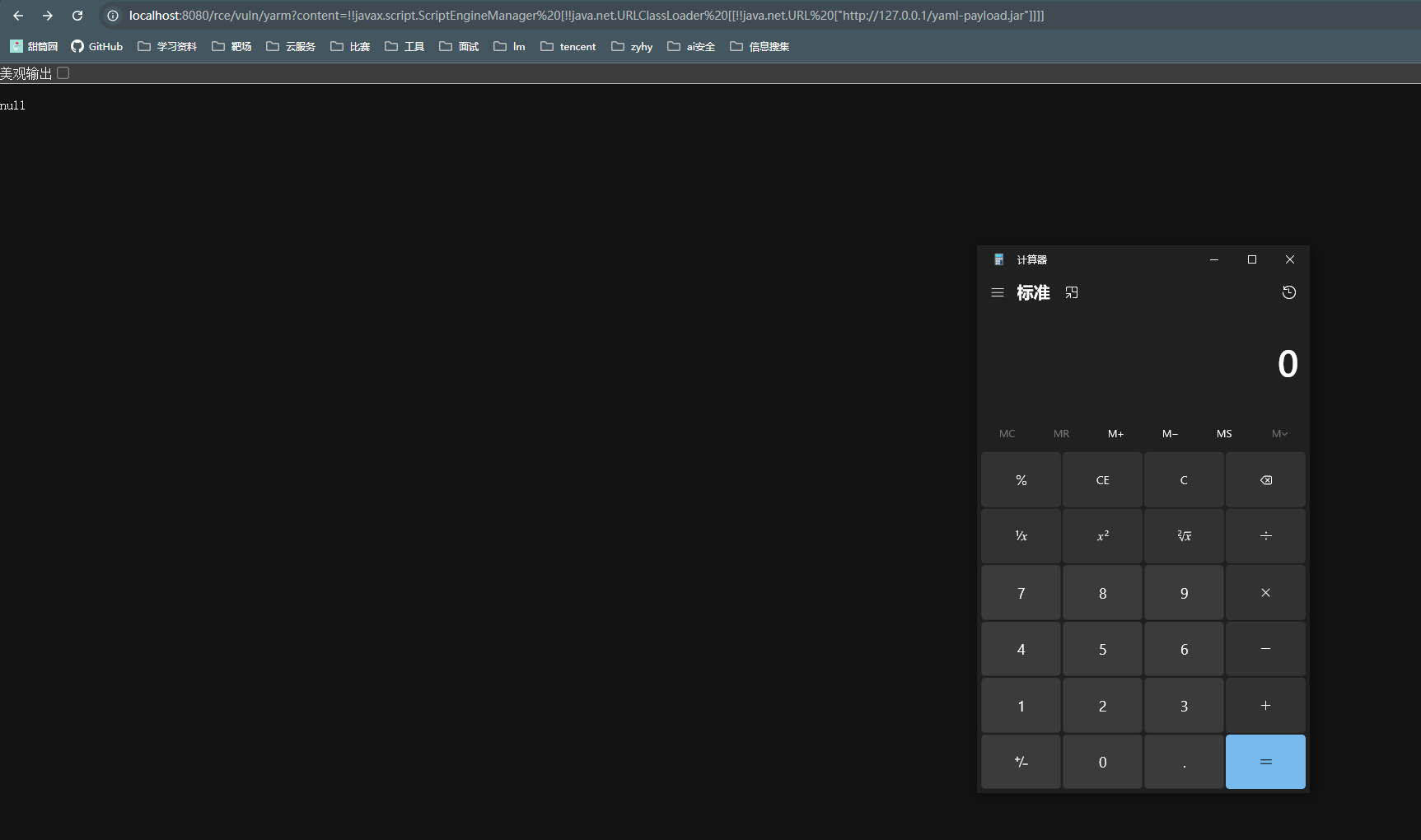Image resolution: width=1421 pixels, height=840 pixels.
Task: Click digit 1 on Calculator
Action: 1021,706
